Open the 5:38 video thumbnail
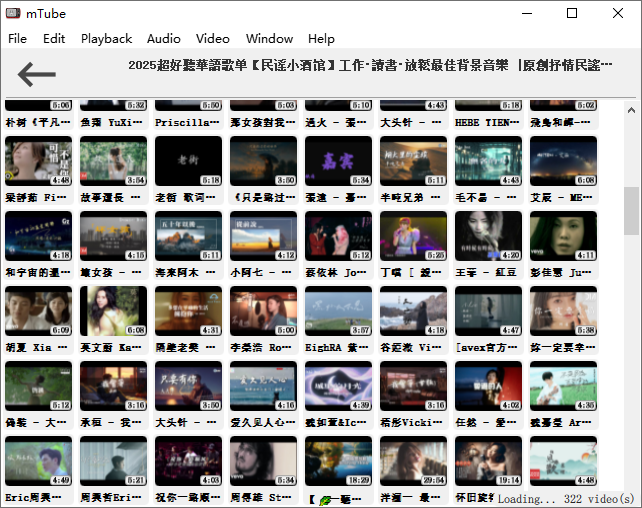Image resolution: width=642 pixels, height=508 pixels. point(563,311)
